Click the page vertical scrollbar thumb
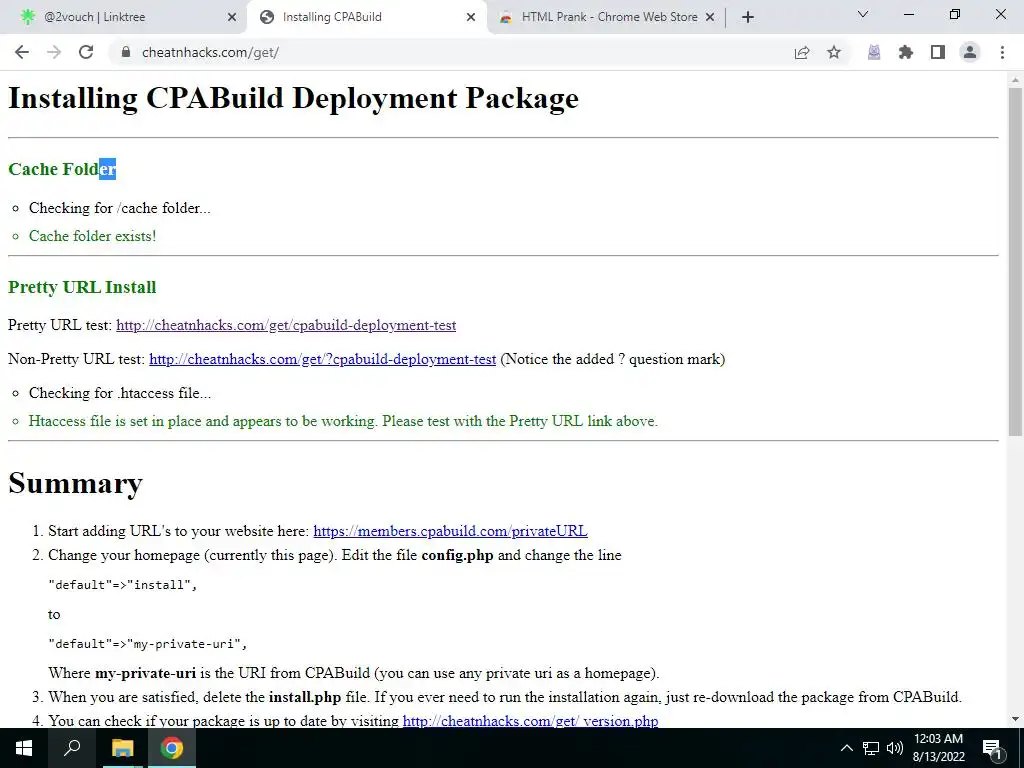The width and height of the screenshot is (1024, 768). click(x=1015, y=261)
